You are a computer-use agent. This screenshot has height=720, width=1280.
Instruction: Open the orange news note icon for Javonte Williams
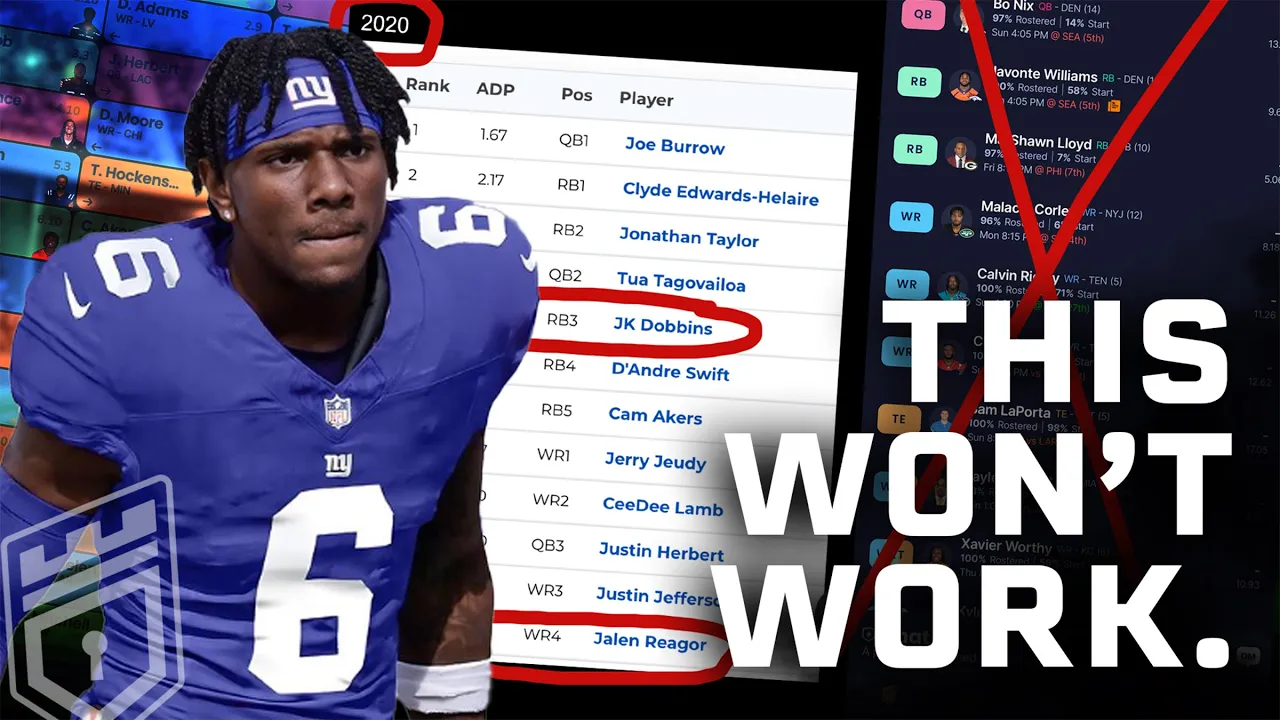[x=1113, y=105]
